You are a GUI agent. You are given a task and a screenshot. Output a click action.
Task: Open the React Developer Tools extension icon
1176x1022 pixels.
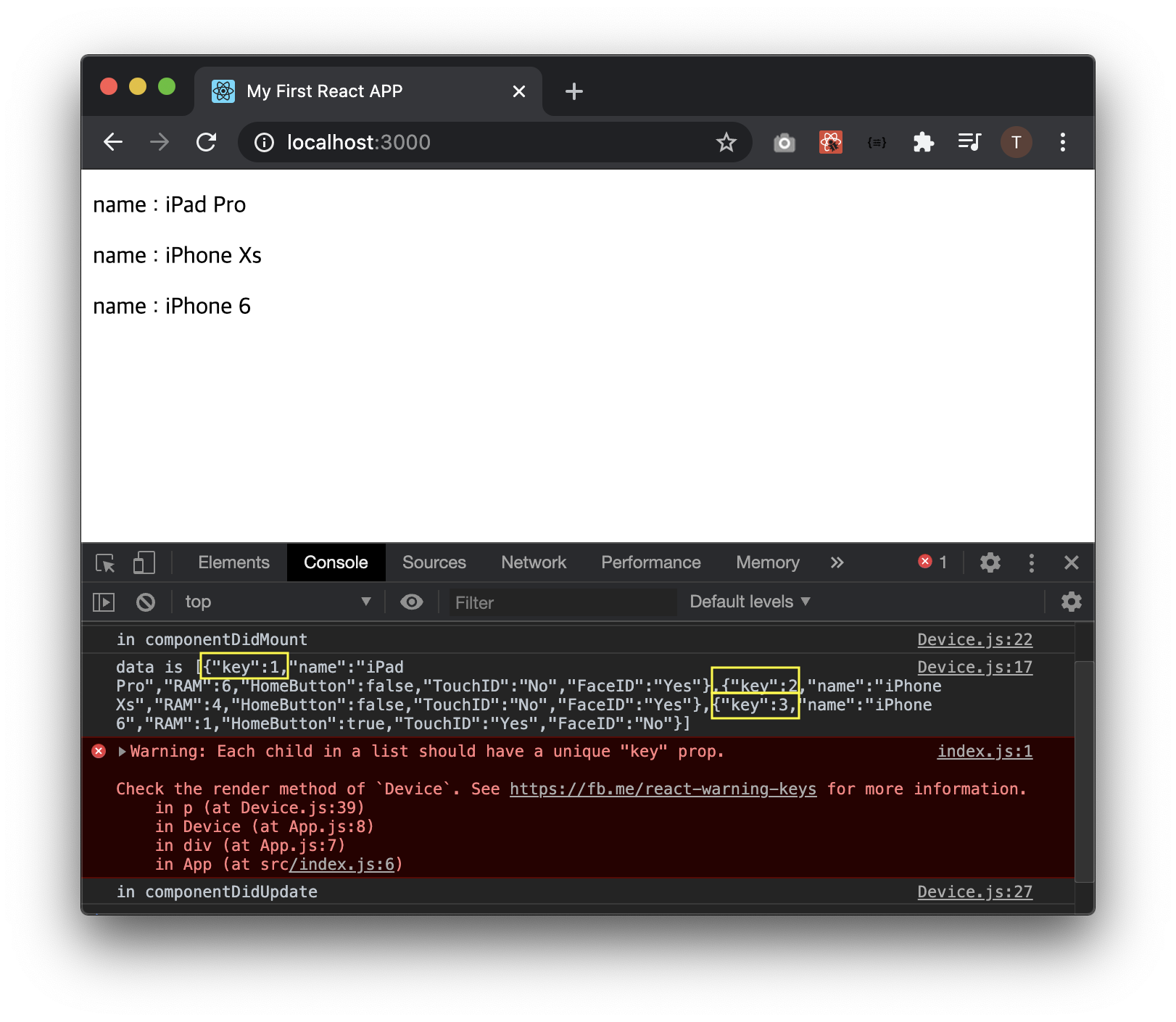coord(831,143)
